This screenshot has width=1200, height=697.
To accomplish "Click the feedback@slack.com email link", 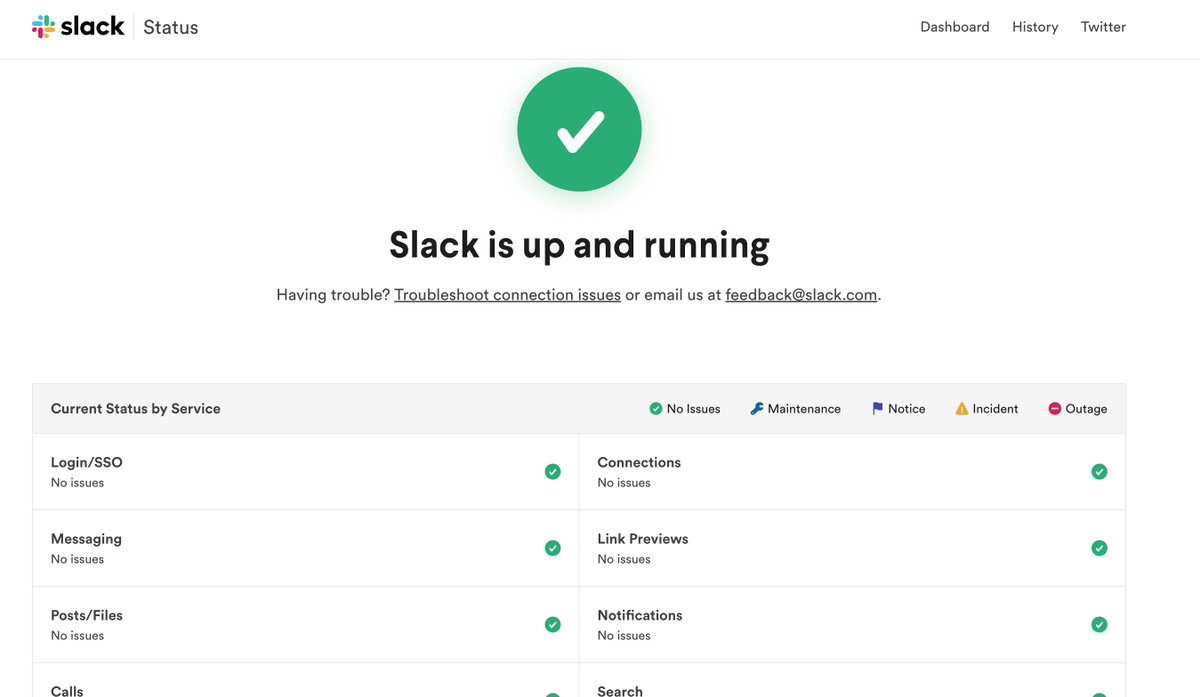I will 801,295.
